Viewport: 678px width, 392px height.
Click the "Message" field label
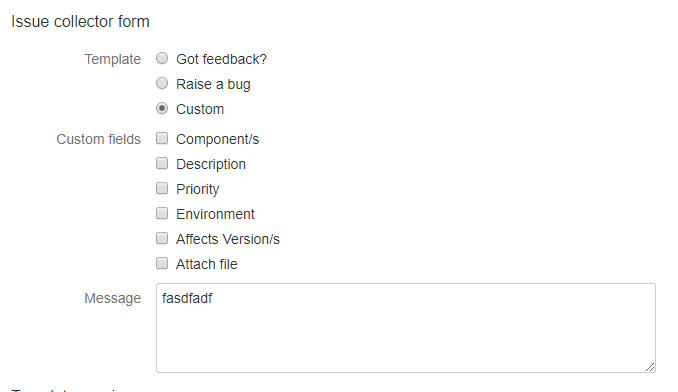point(112,298)
